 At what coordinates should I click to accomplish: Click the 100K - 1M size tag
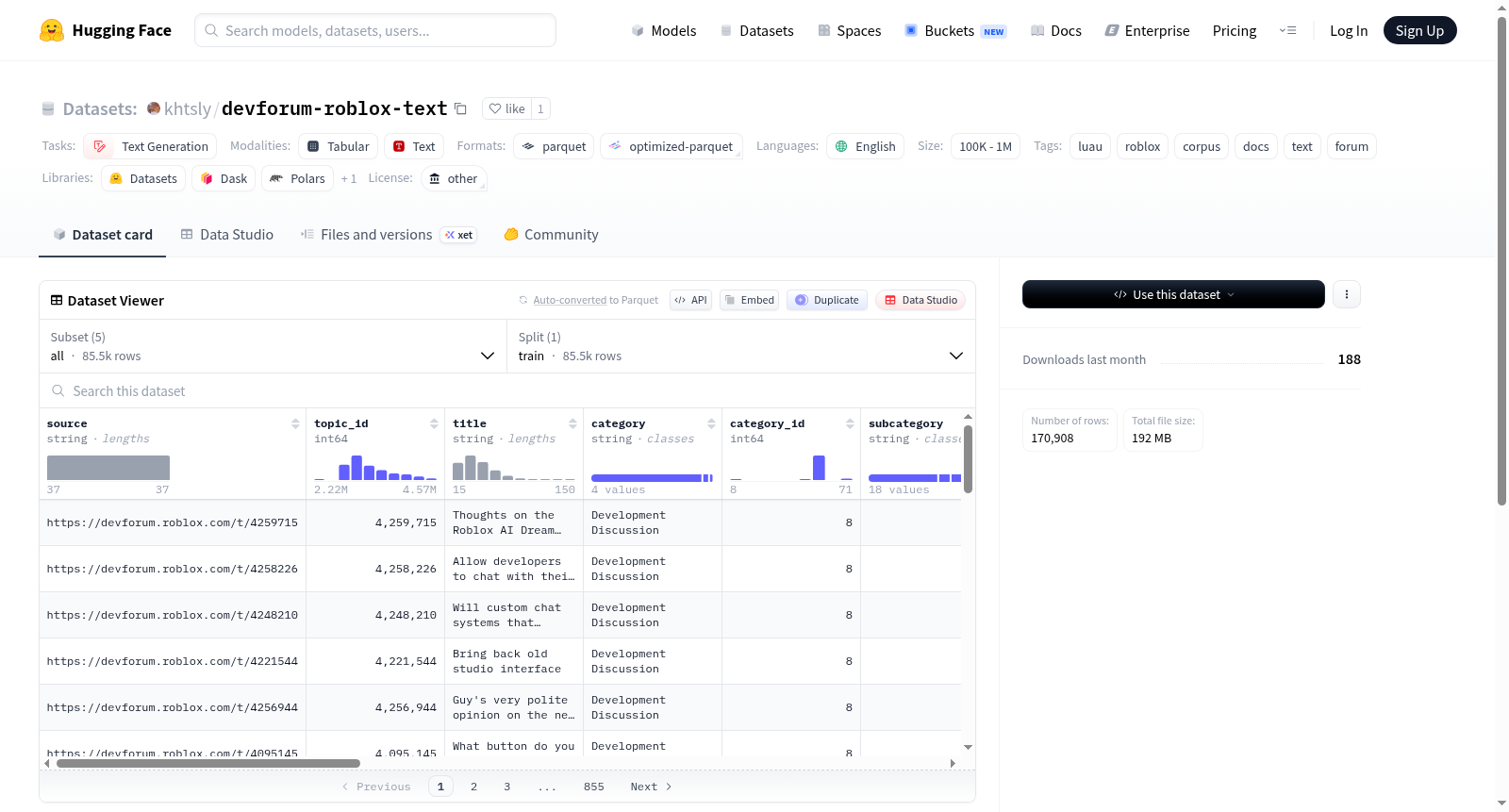click(x=986, y=146)
